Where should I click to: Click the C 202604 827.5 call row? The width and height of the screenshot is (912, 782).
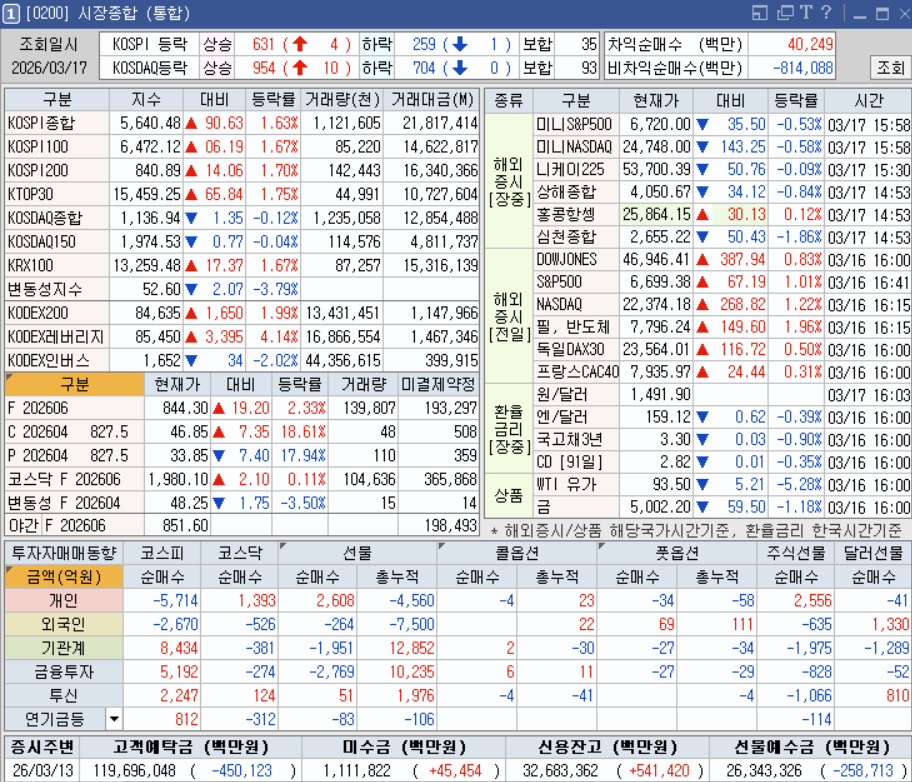242,432
